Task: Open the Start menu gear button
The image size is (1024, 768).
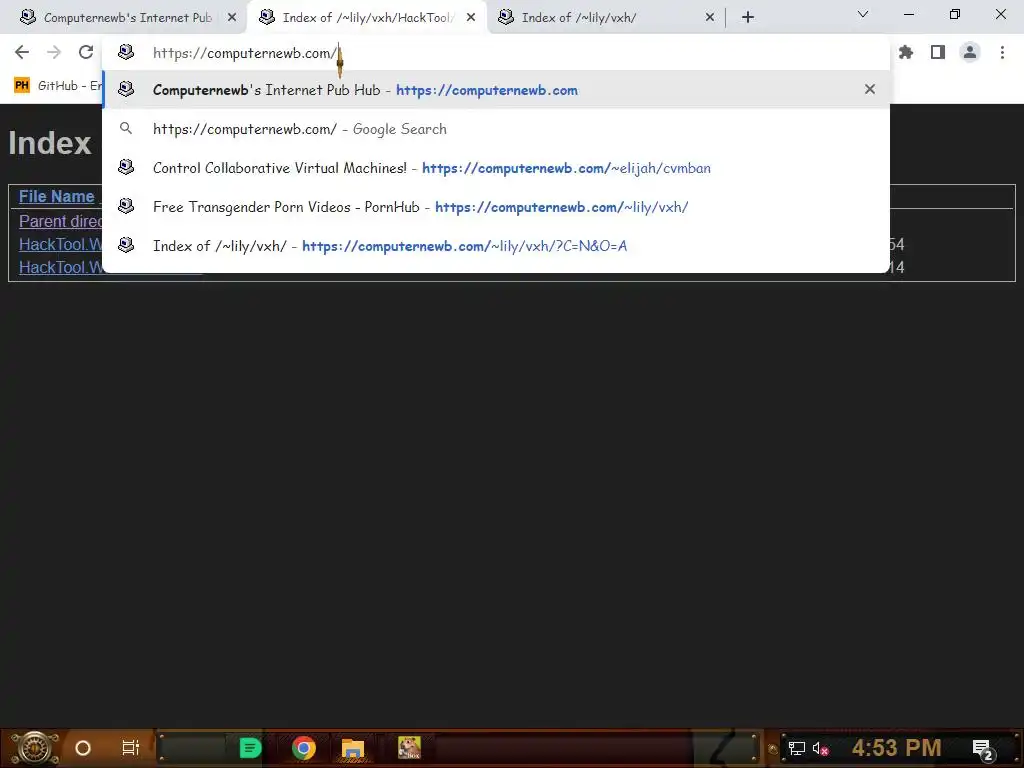Action: (x=35, y=748)
